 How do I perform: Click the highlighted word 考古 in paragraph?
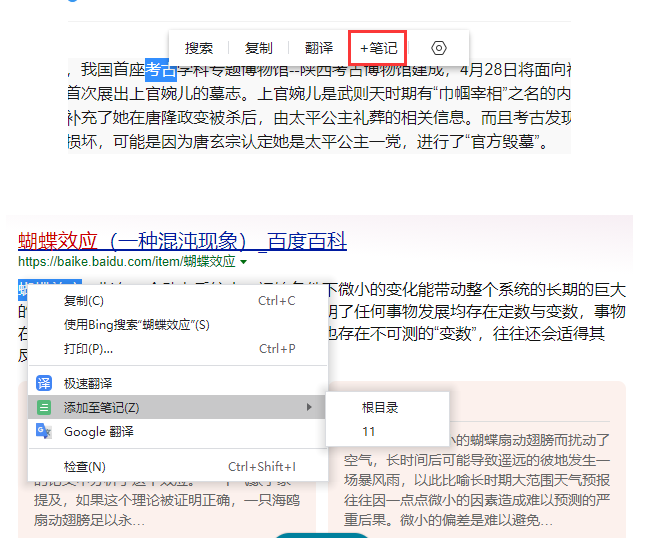click(x=160, y=70)
